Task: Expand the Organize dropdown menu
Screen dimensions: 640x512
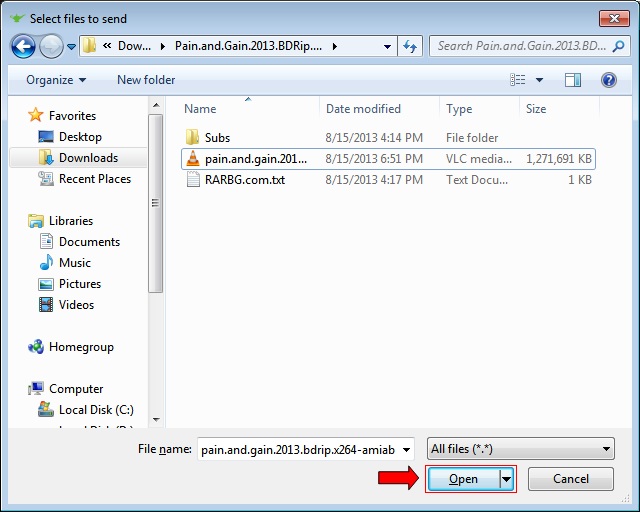Action: (x=56, y=80)
